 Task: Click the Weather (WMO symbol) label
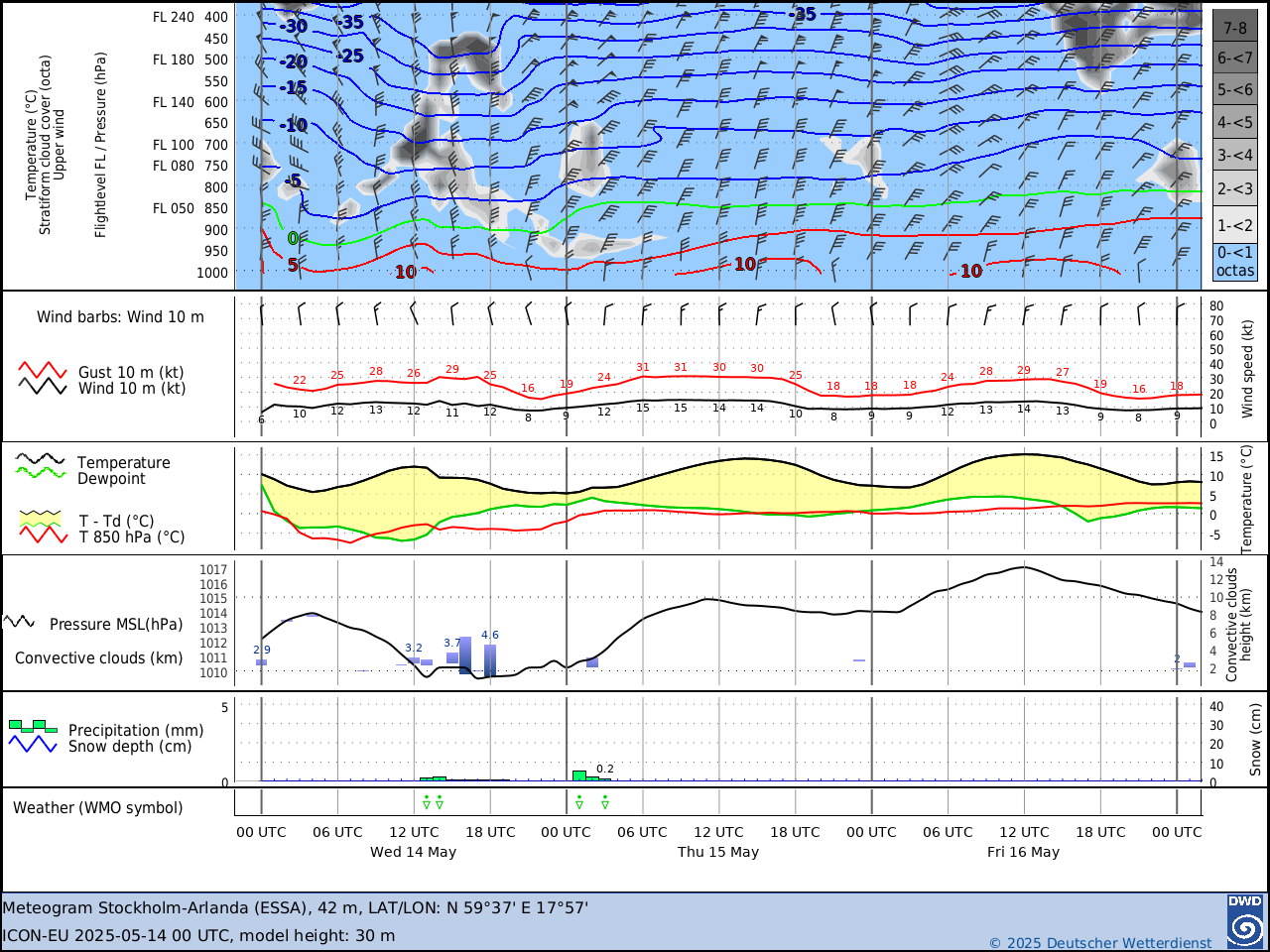pyautogui.click(x=98, y=808)
